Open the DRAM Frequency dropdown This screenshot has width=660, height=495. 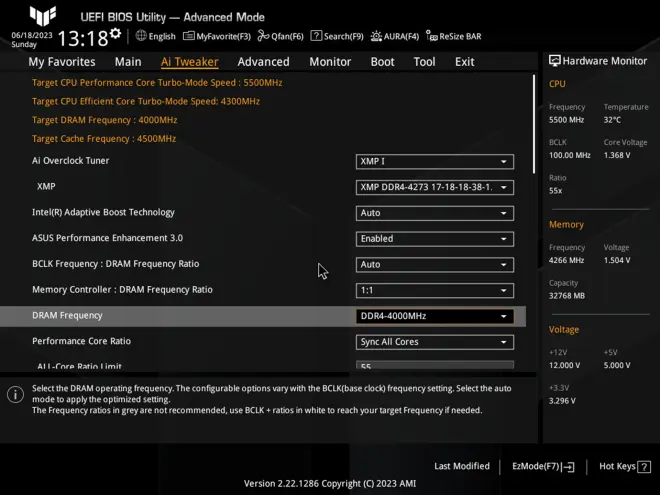(x=435, y=316)
